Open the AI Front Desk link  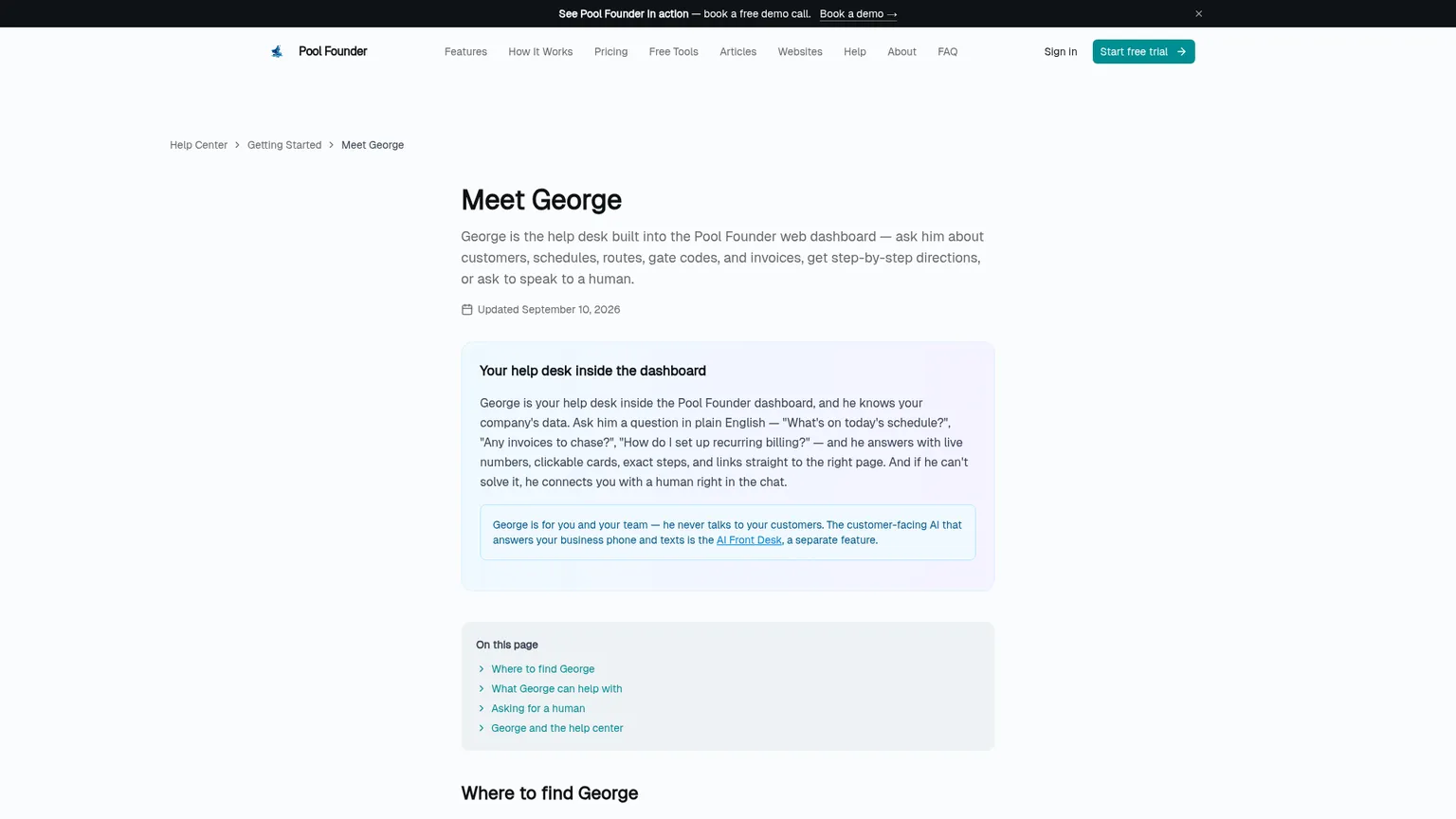pos(749,540)
